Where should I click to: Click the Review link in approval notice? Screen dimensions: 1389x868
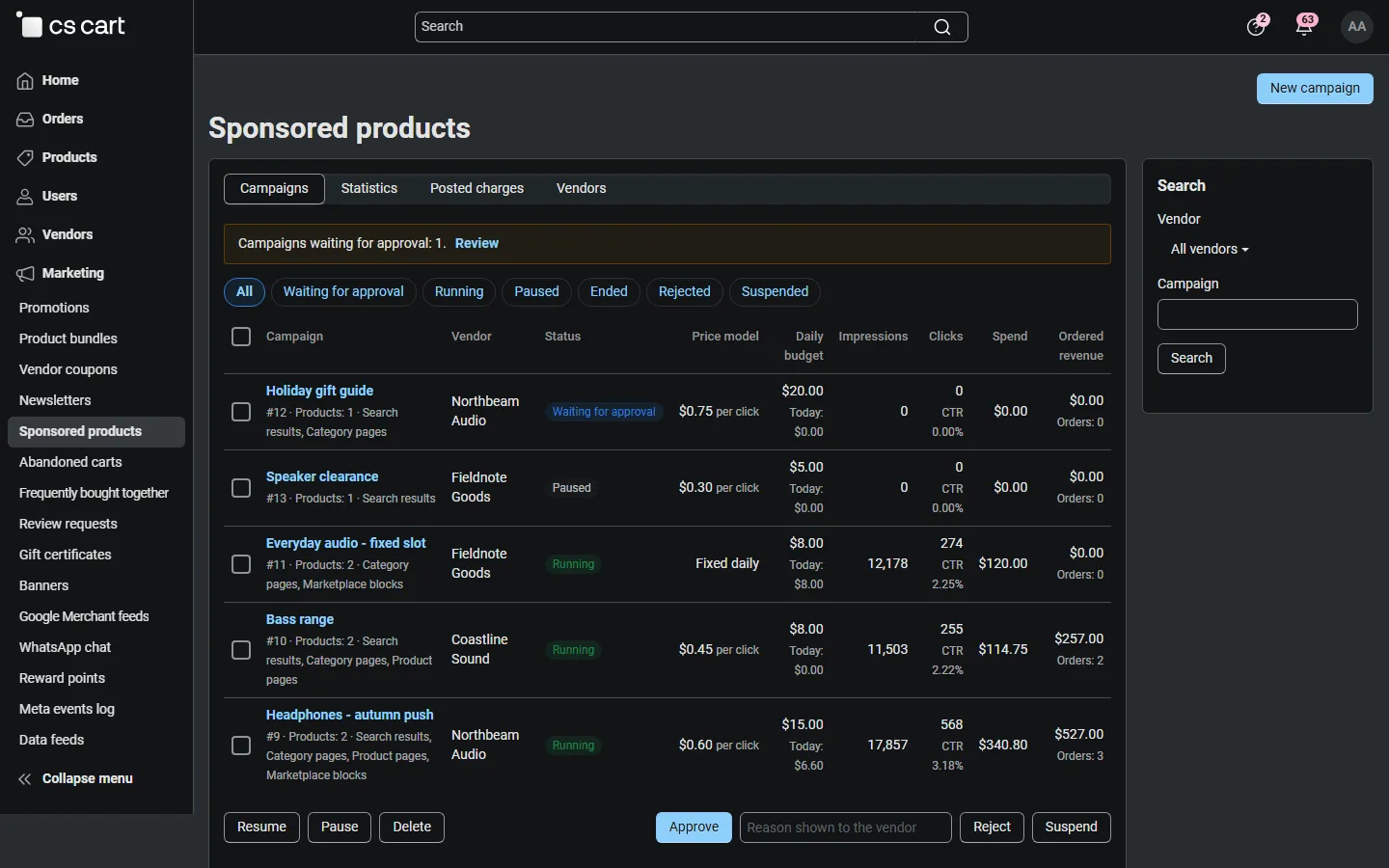coord(477,244)
